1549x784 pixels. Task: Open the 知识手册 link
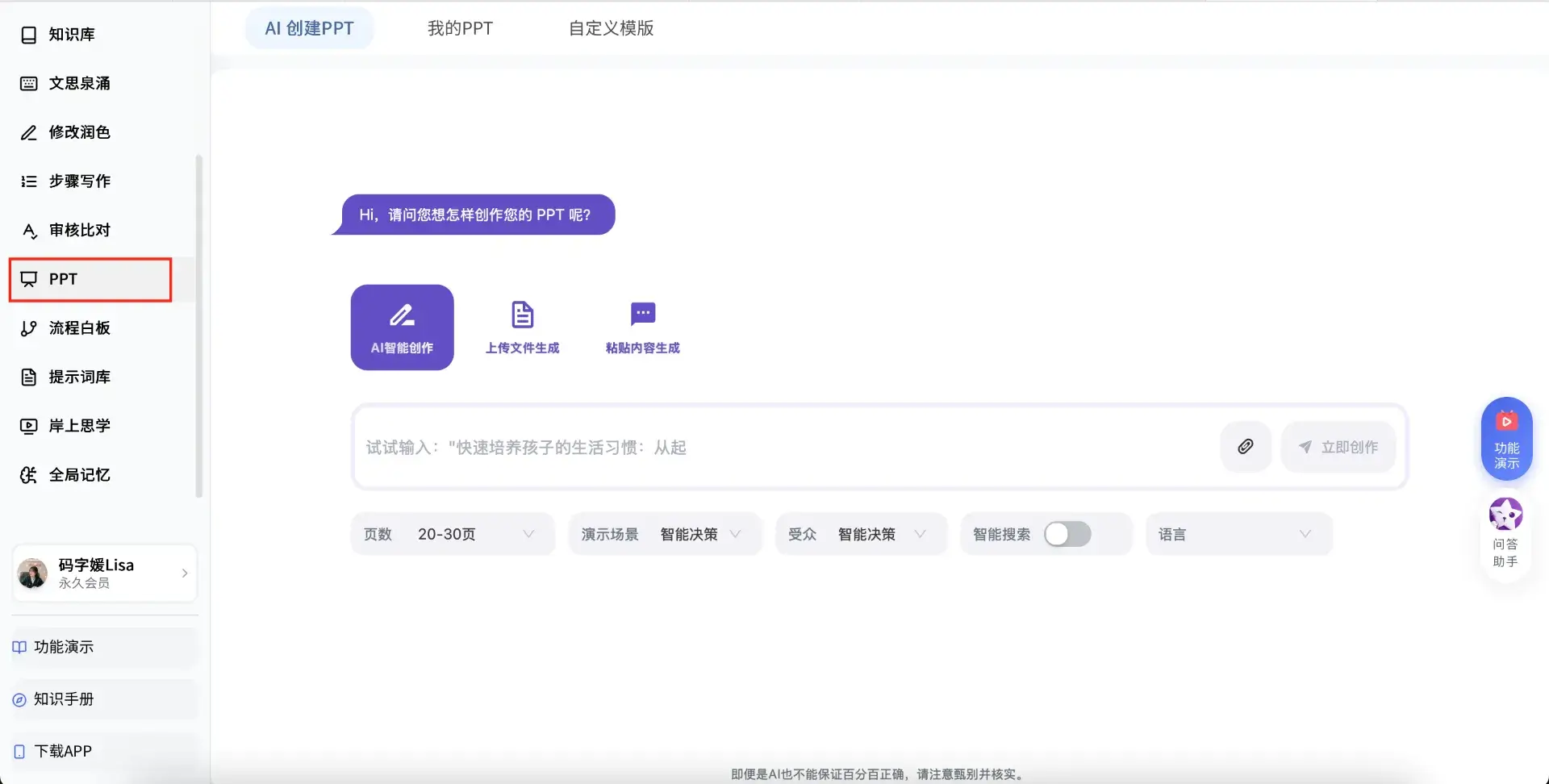[x=64, y=699]
